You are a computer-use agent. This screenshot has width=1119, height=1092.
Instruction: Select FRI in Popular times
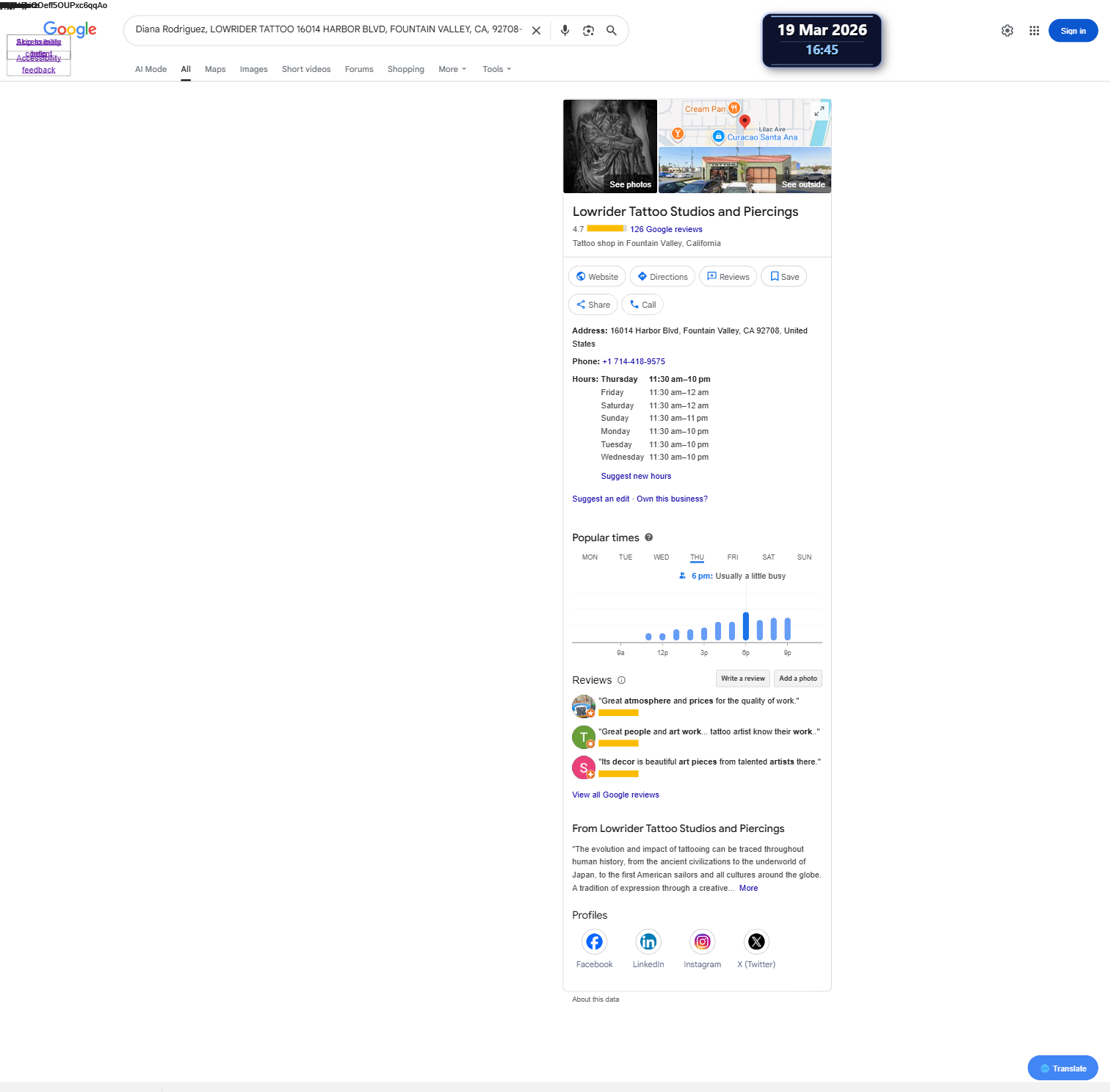tap(733, 557)
